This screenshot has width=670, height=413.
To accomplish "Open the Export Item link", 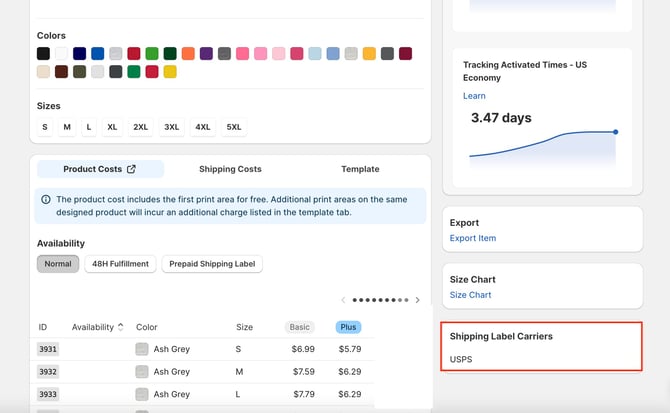I will [473, 238].
